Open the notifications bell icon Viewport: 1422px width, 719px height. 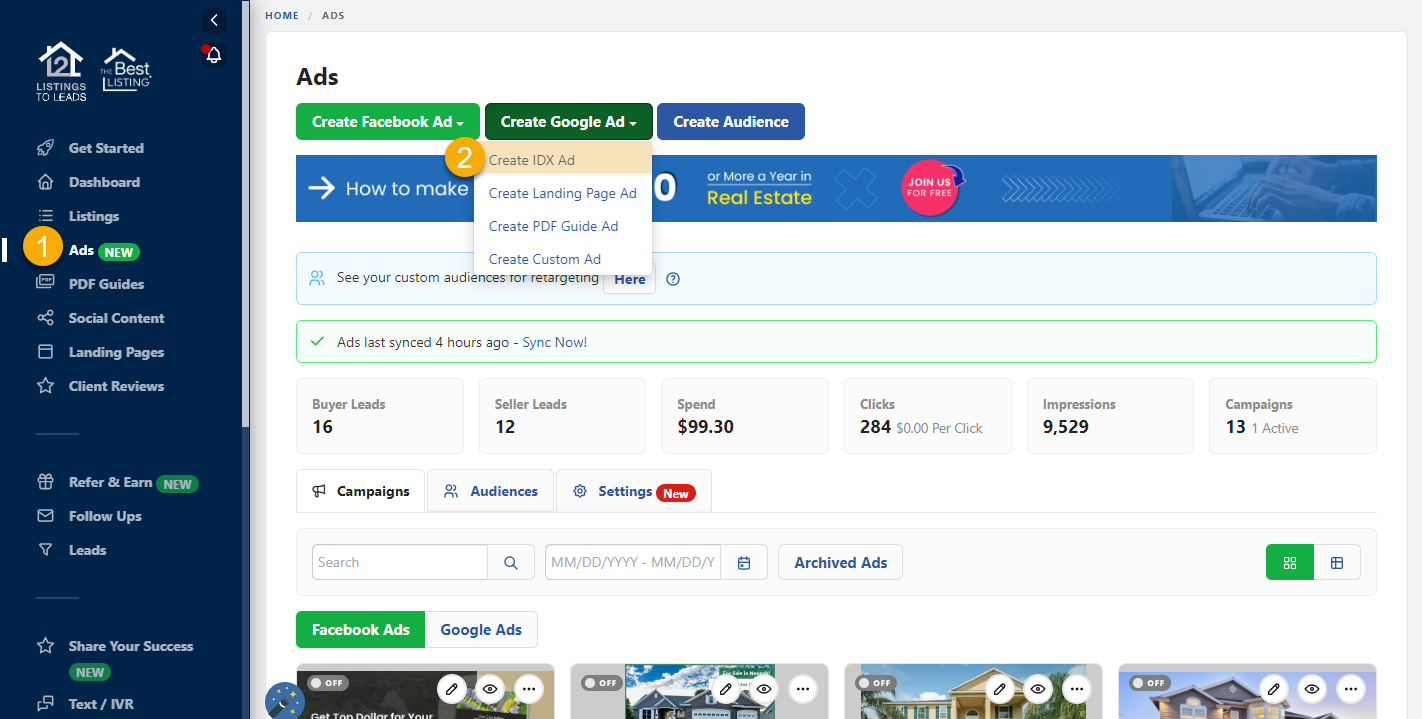pyautogui.click(x=213, y=54)
